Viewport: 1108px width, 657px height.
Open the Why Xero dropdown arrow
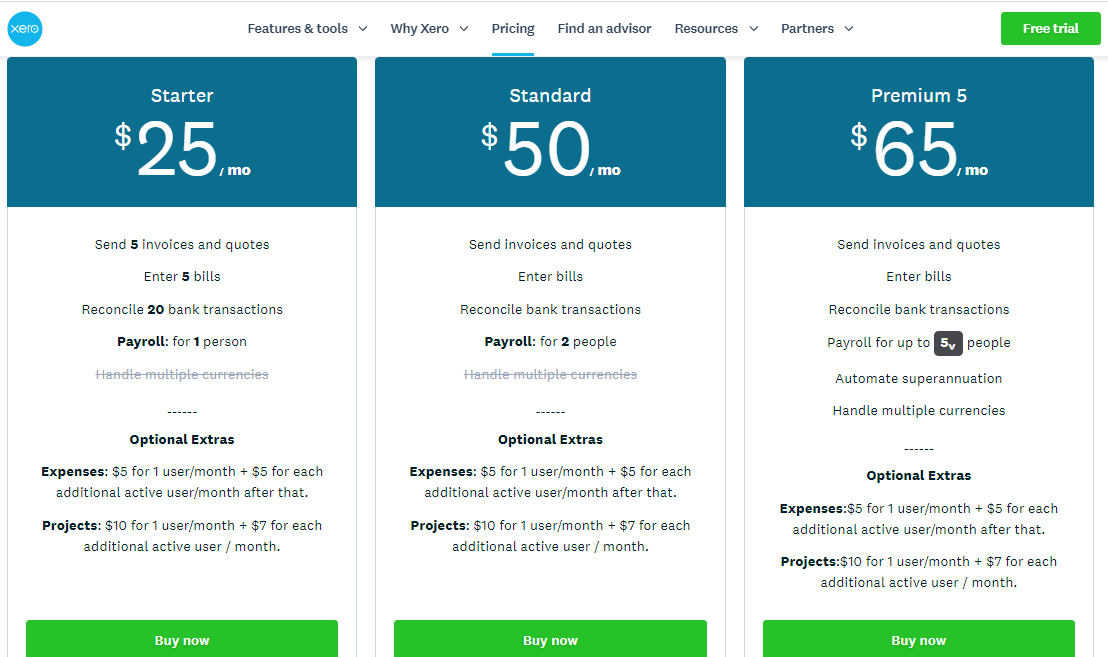(464, 29)
